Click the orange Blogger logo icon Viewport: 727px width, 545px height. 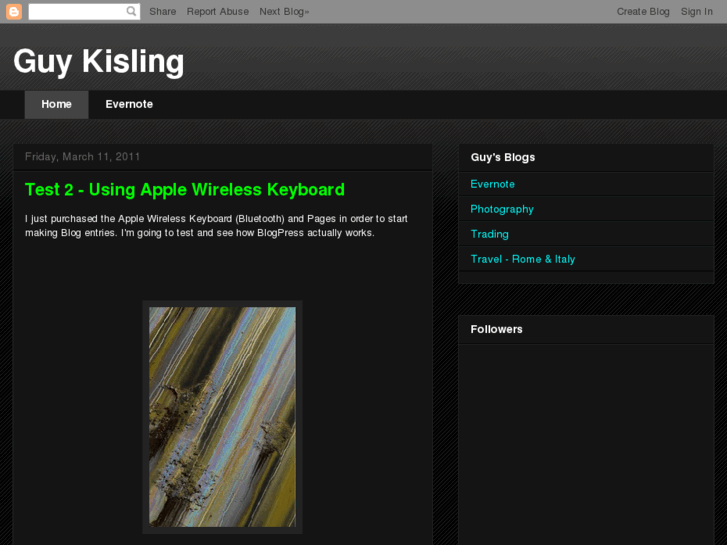coord(14,12)
